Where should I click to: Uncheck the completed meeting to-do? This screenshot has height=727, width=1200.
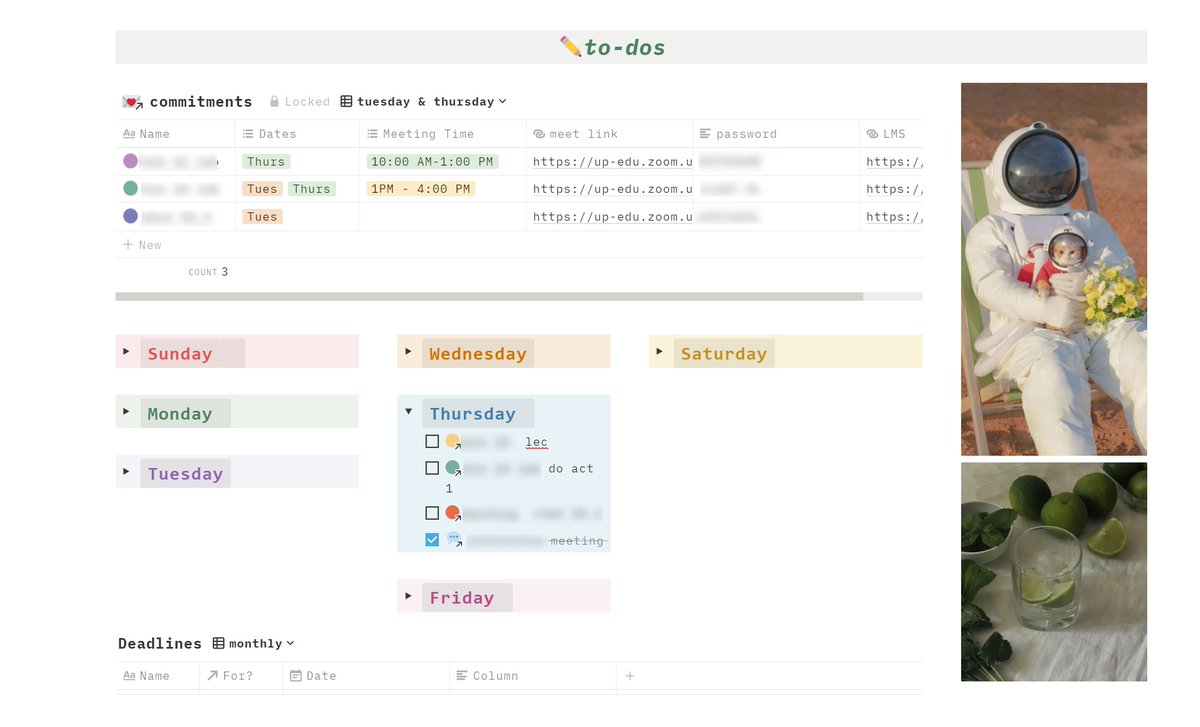click(x=432, y=540)
